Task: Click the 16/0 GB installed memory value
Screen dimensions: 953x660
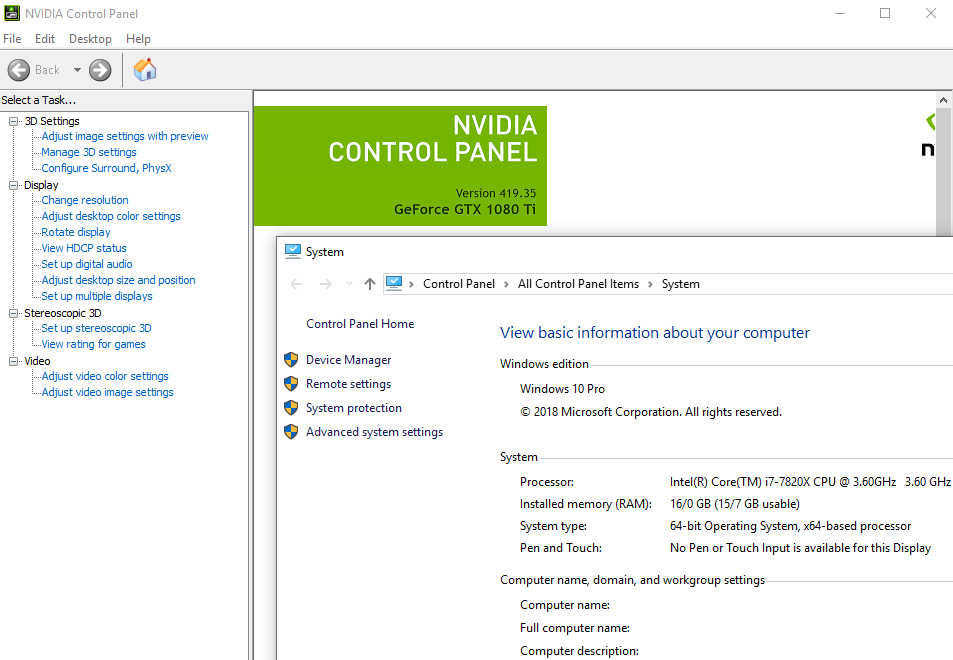Action: tap(735, 504)
